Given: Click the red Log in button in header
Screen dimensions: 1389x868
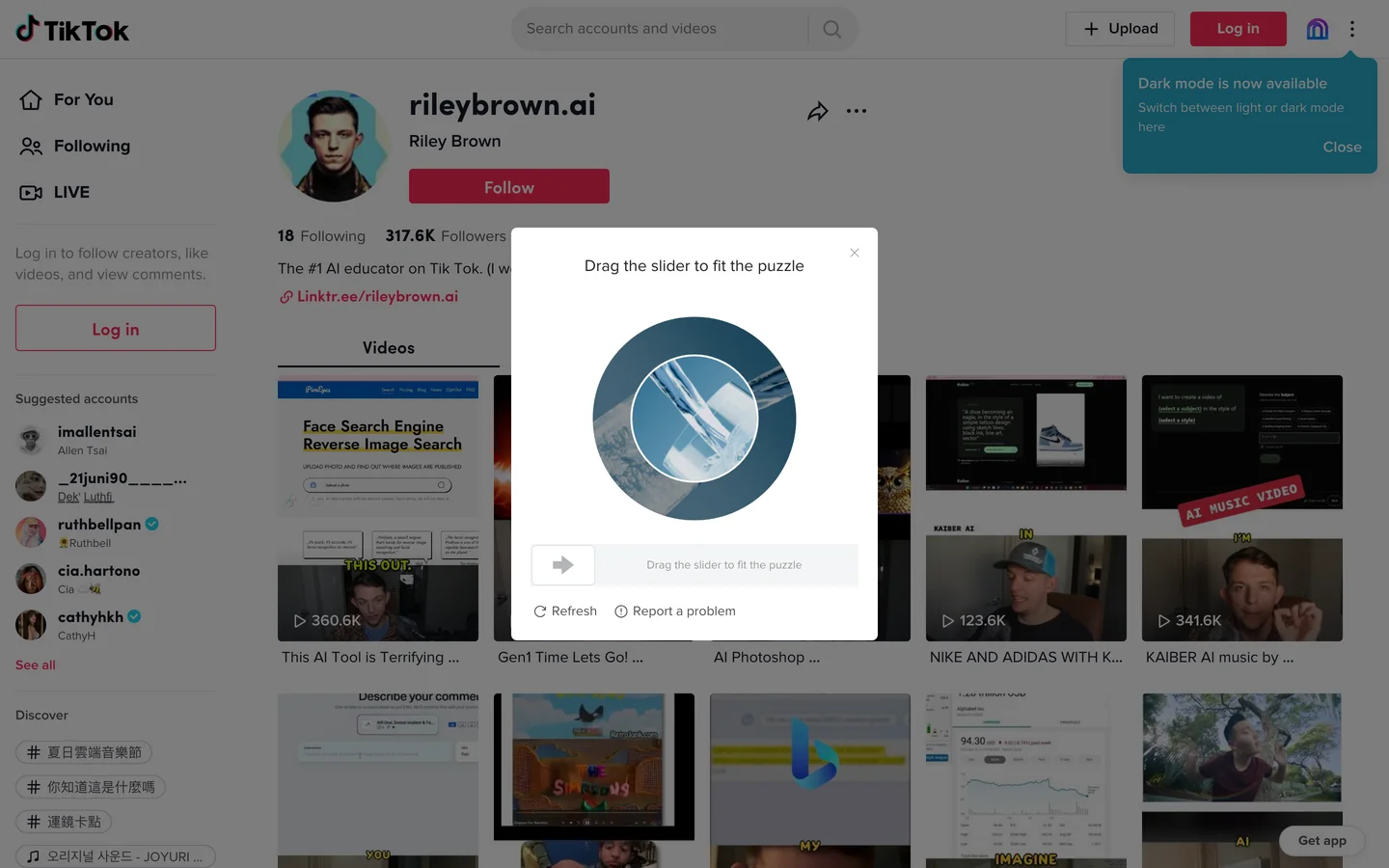Looking at the screenshot, I should (1238, 29).
